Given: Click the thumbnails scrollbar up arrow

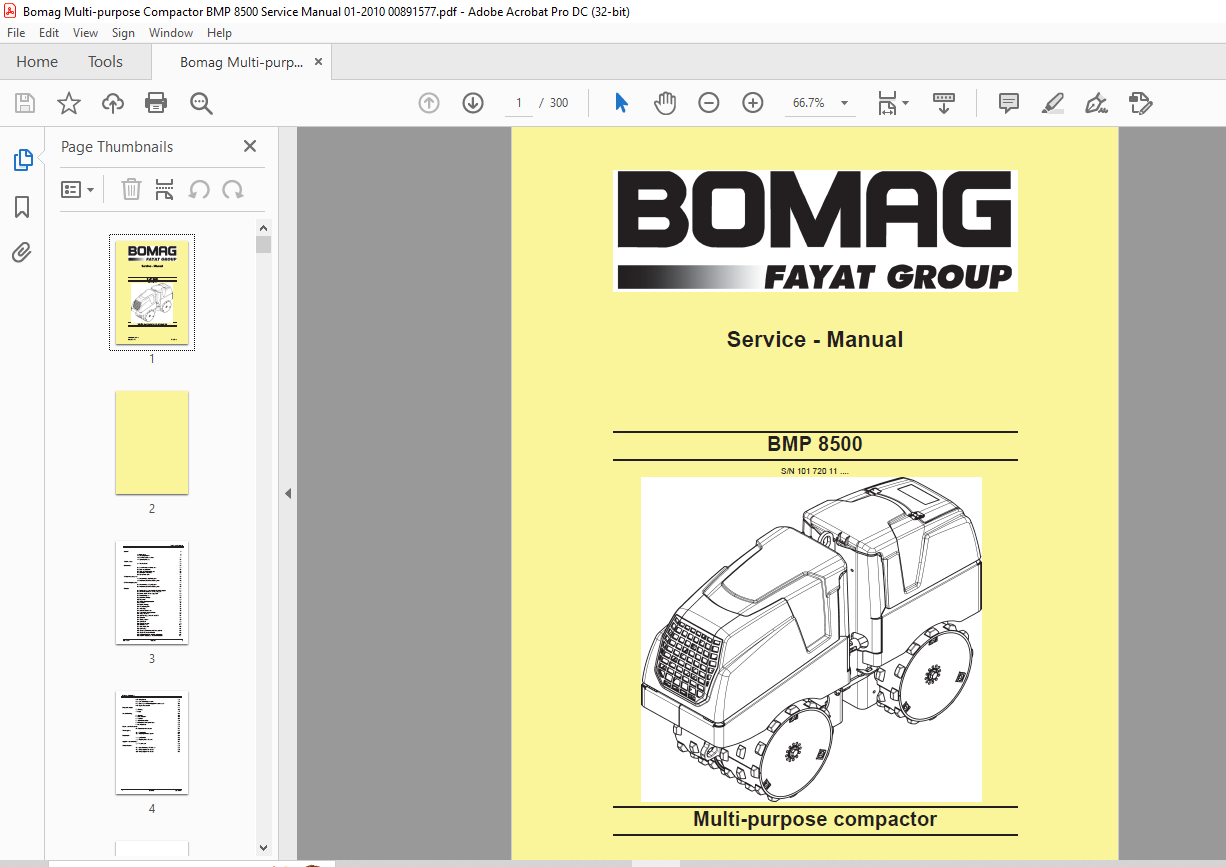Looking at the screenshot, I should pyautogui.click(x=264, y=228).
